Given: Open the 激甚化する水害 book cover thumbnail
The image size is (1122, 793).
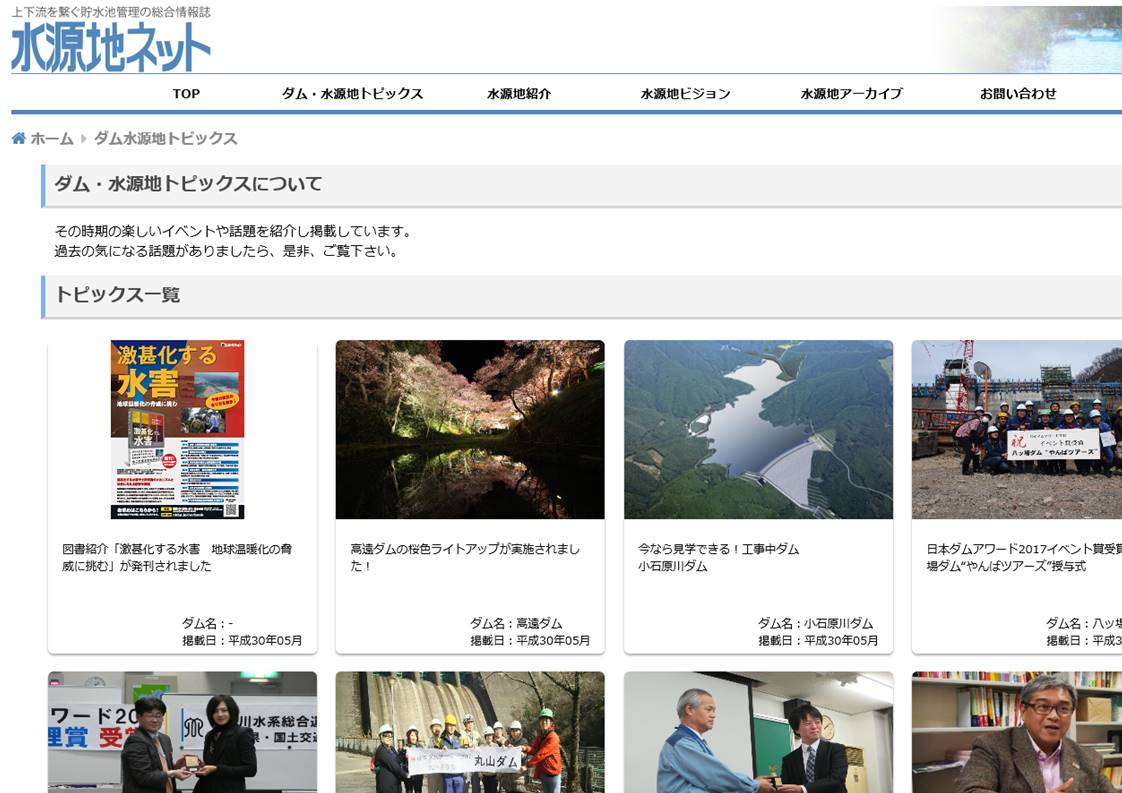Looking at the screenshot, I should click(178, 429).
